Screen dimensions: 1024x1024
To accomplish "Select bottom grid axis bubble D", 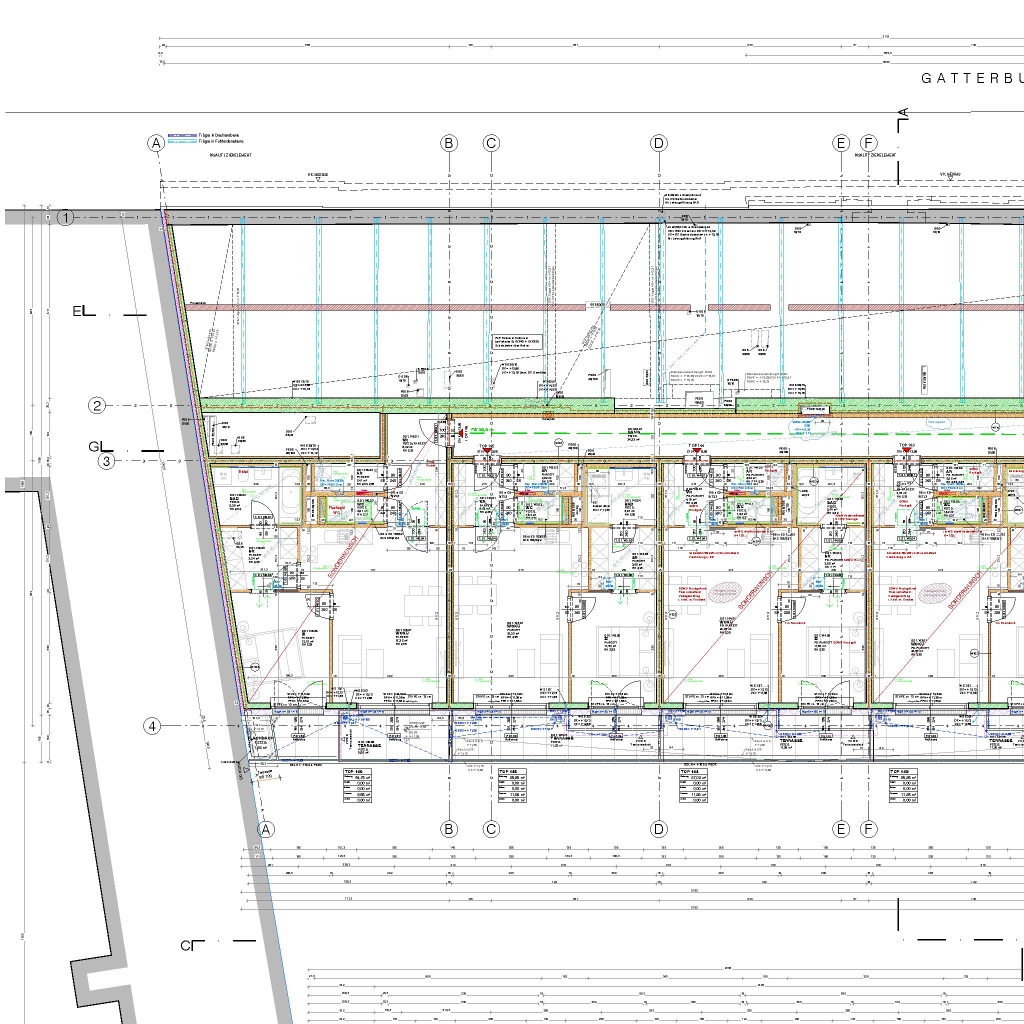I will [x=658, y=829].
